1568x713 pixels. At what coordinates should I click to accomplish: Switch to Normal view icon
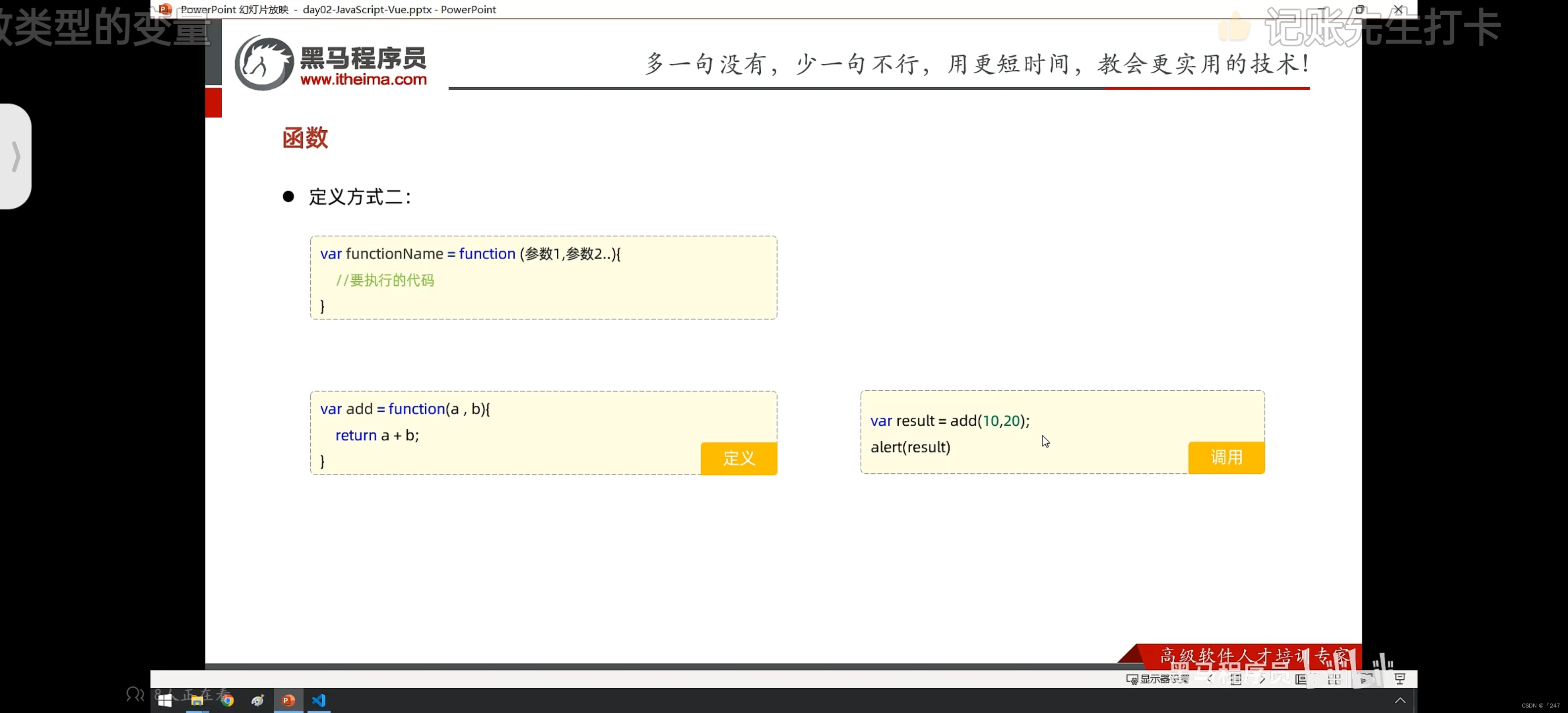pyautogui.click(x=1301, y=679)
